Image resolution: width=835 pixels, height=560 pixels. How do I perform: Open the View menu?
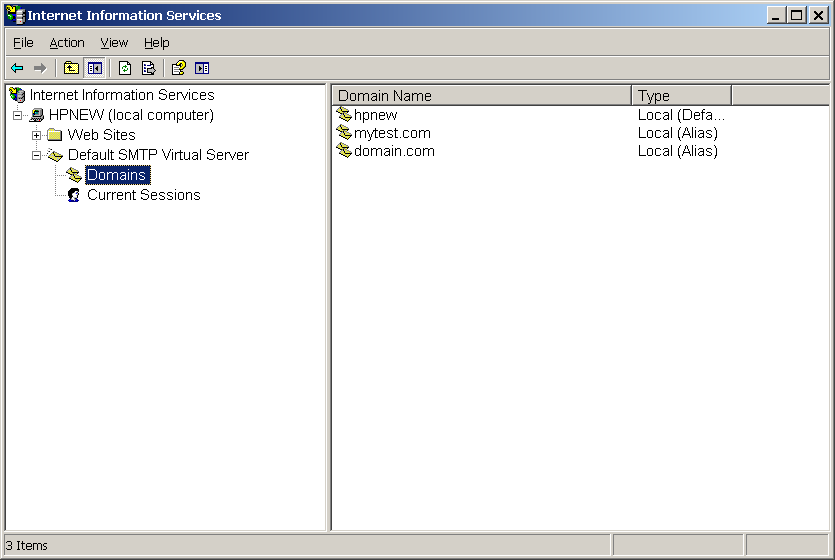(114, 43)
